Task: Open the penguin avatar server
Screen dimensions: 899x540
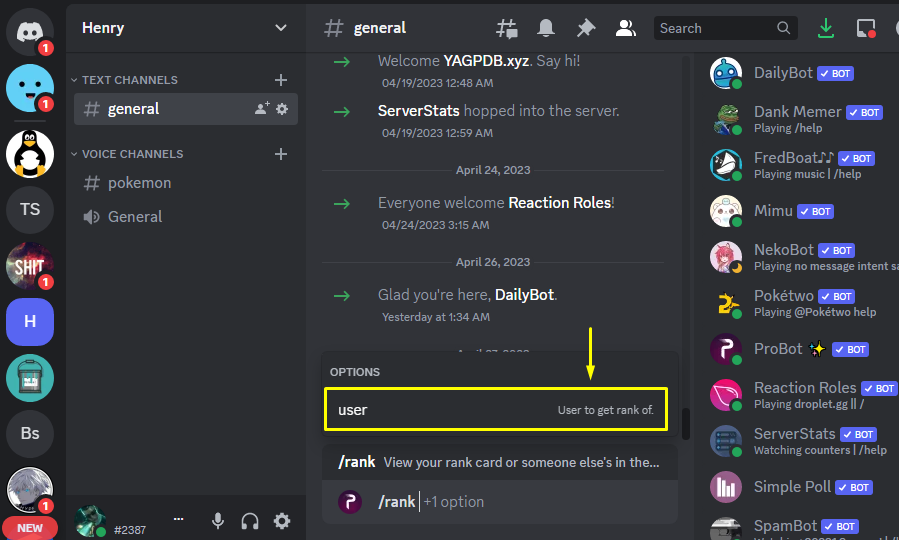Action: [x=30, y=154]
